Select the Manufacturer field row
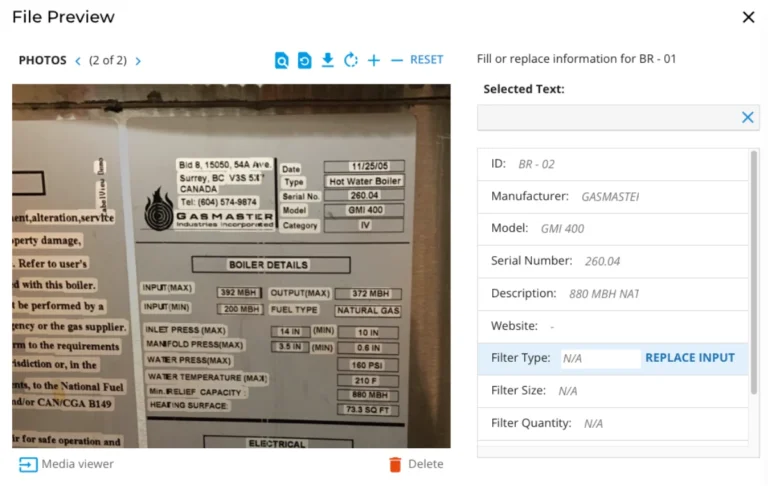Viewport: 768px width, 486px height. 612,196
